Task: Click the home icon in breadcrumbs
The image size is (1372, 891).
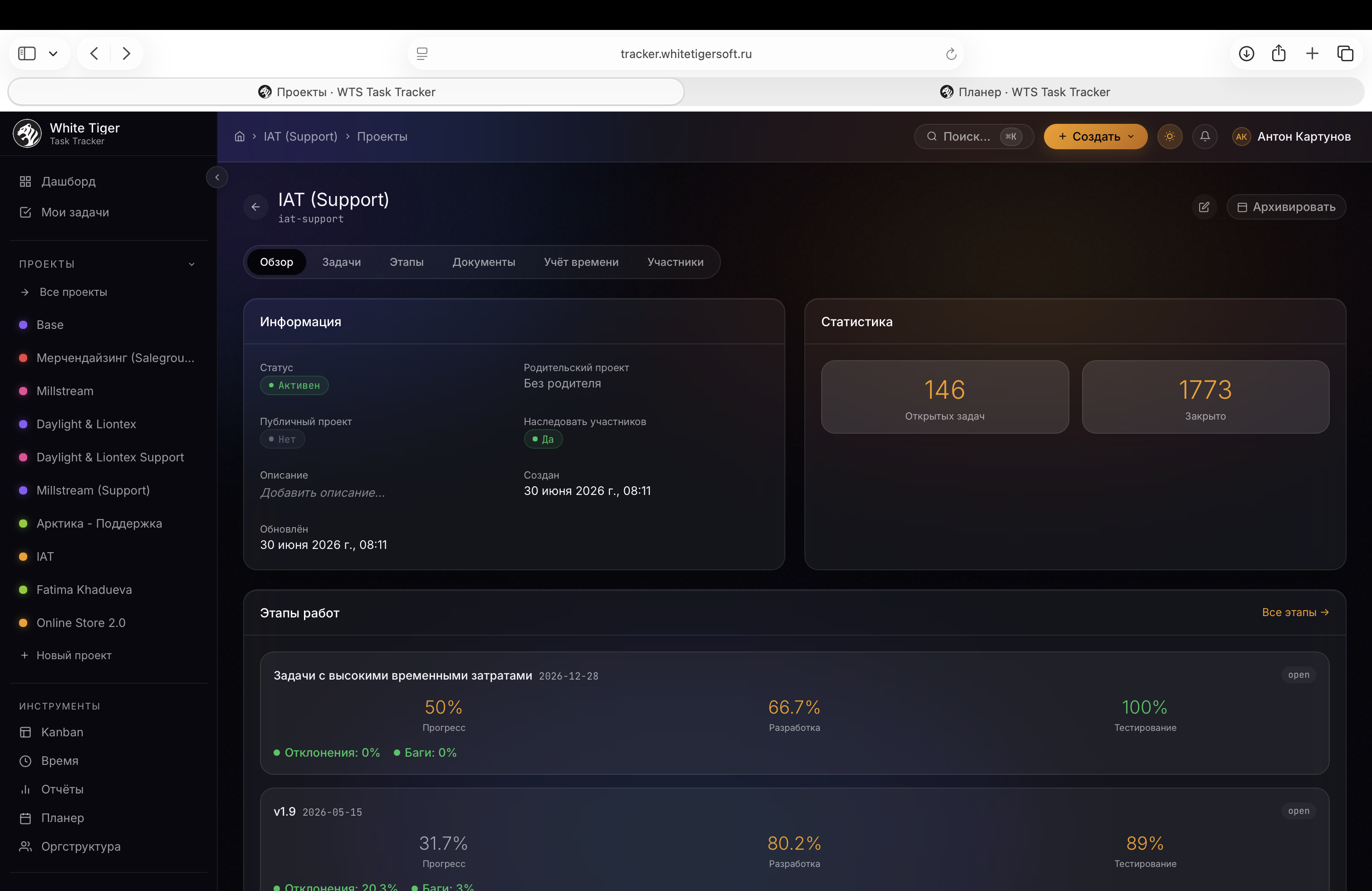Action: tap(239, 137)
